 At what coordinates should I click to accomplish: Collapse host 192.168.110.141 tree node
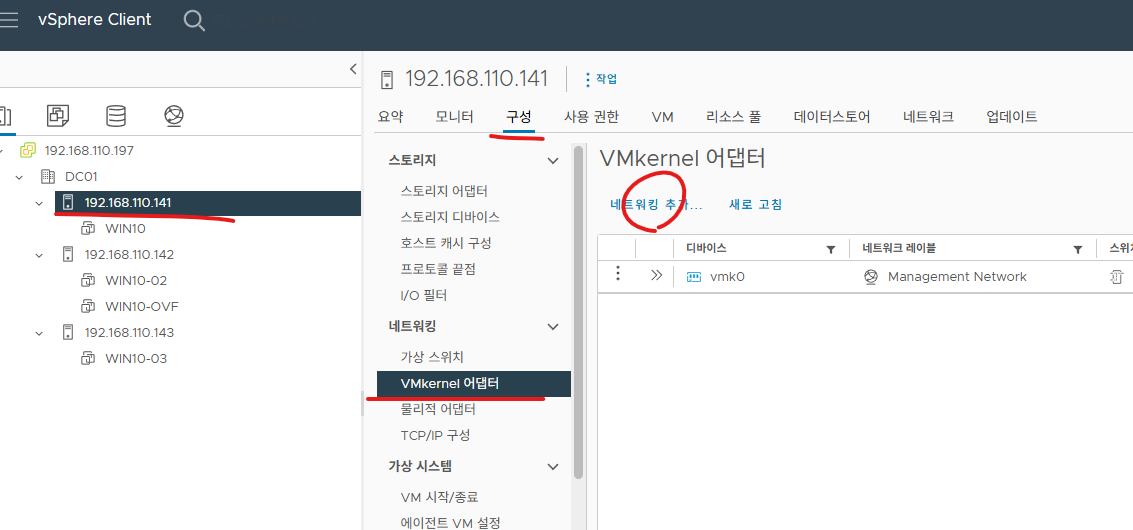[40, 203]
